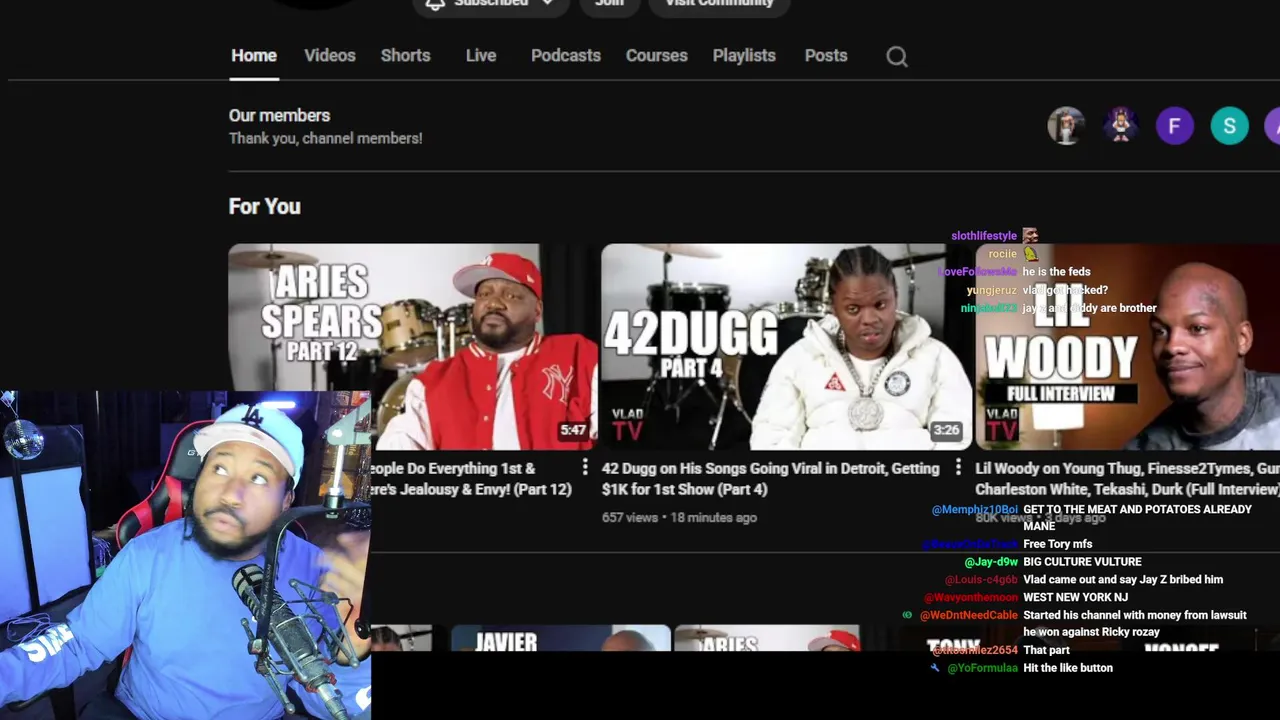
Task: Click the For You section heading
Action: click(x=265, y=207)
